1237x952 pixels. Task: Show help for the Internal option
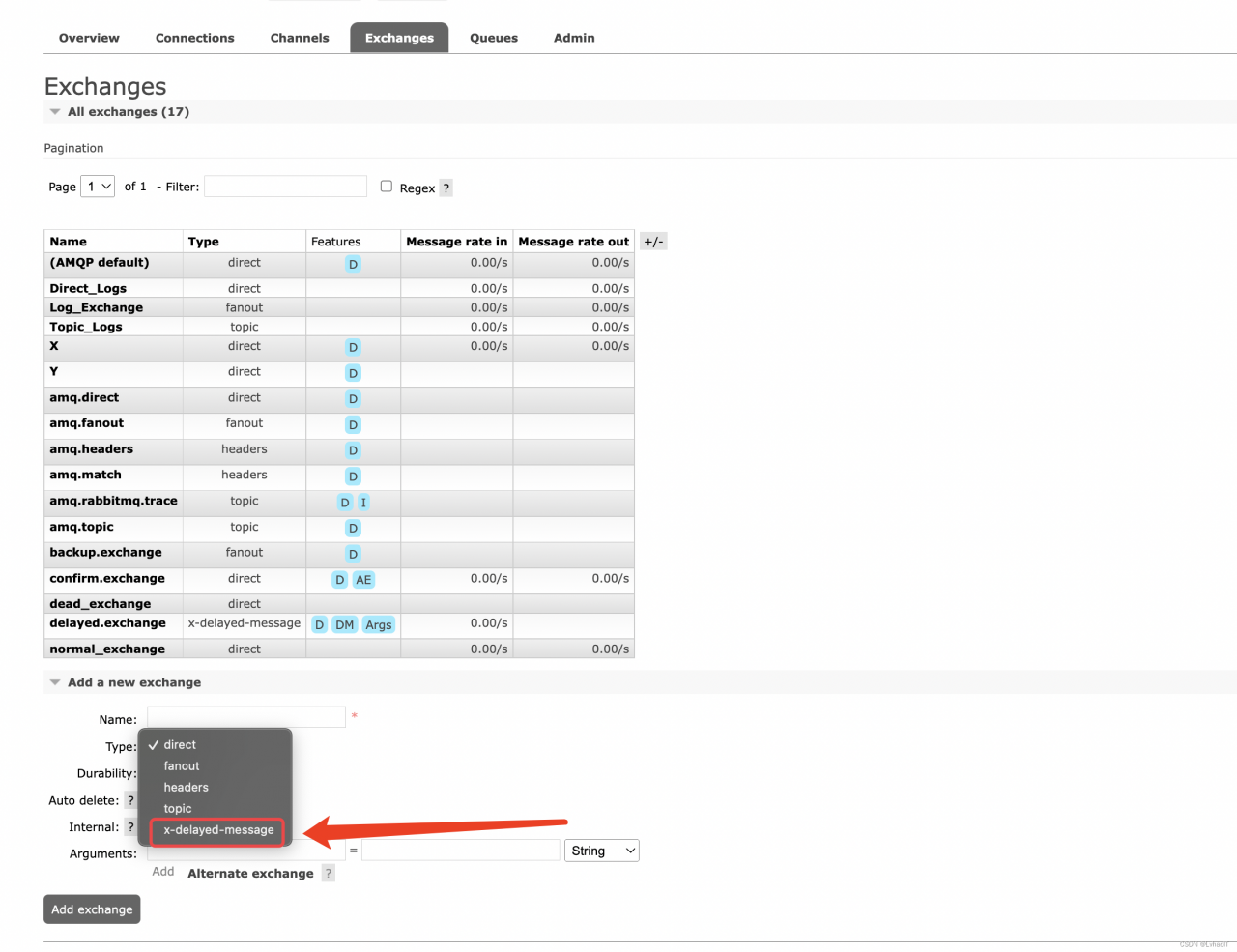pyautogui.click(x=130, y=827)
